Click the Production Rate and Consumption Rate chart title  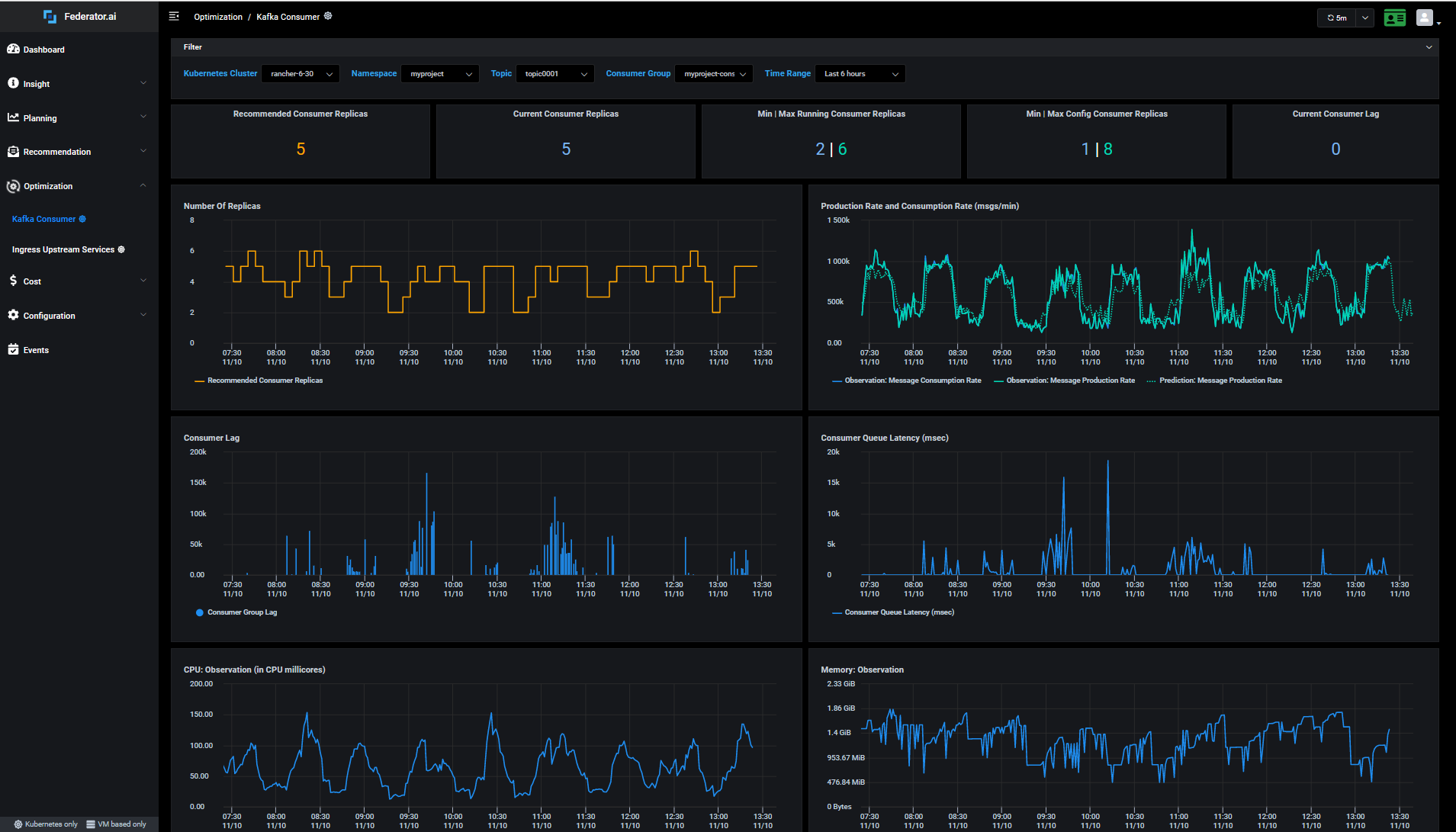pyautogui.click(x=920, y=206)
